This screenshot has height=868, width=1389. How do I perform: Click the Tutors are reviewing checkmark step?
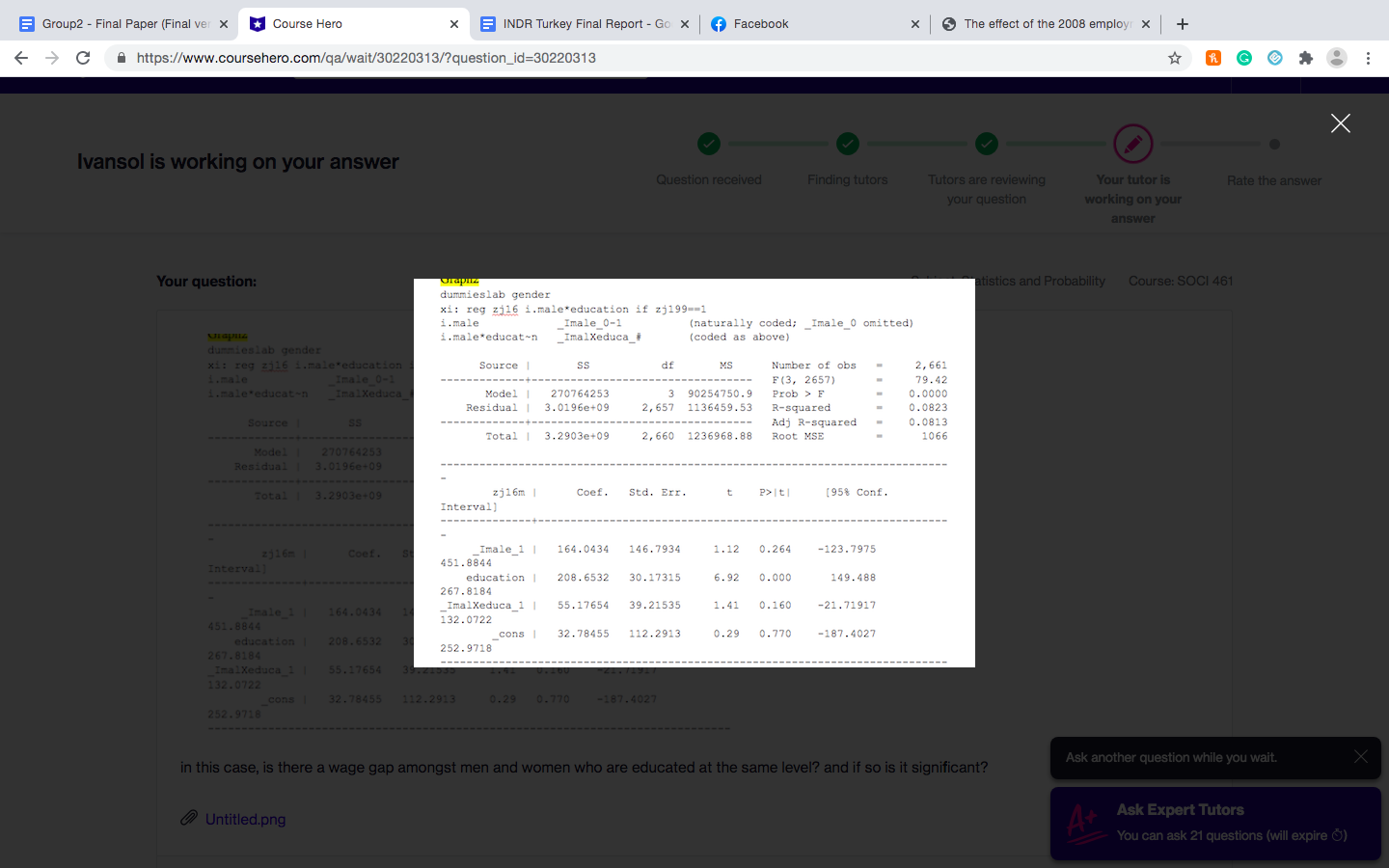(987, 144)
